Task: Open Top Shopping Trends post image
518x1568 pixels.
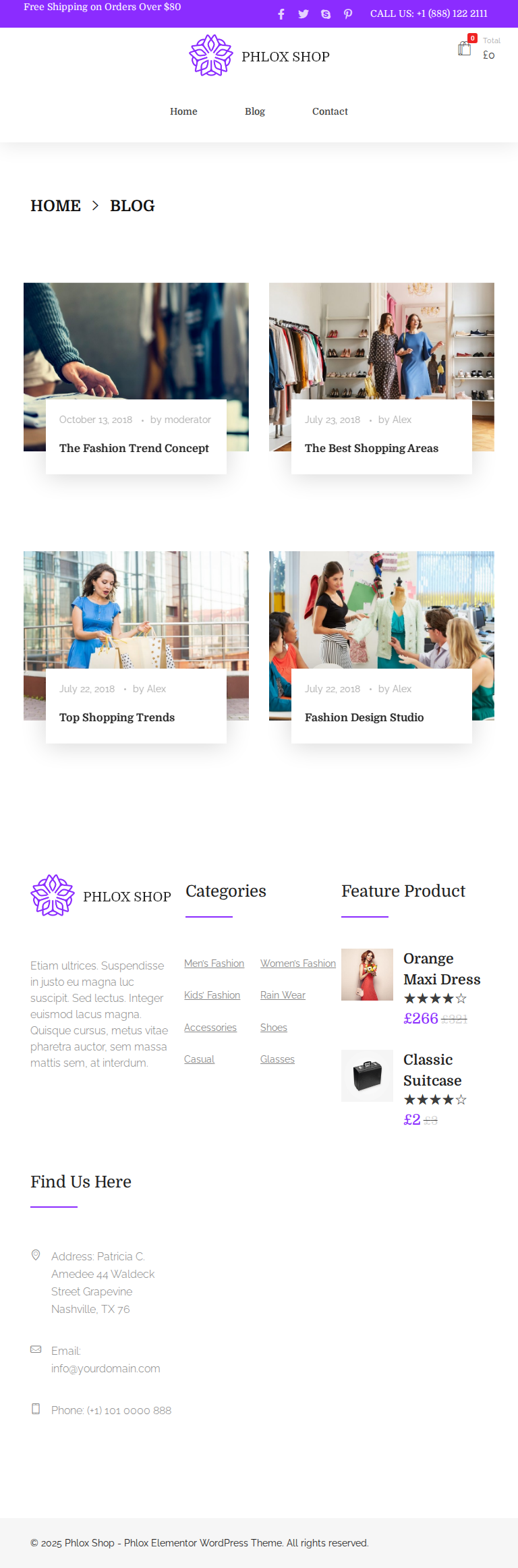Action: point(136,611)
